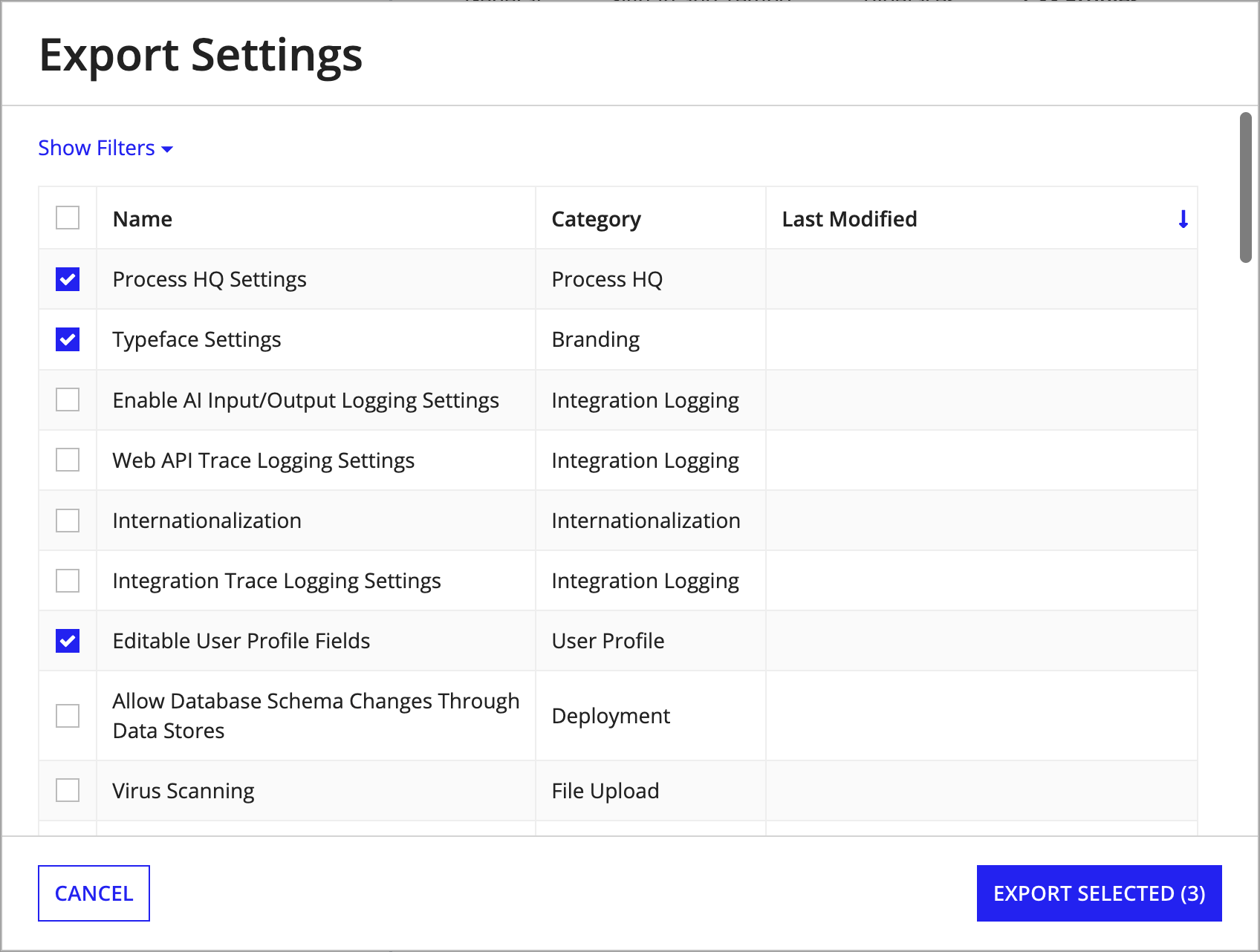Tick the Virus Scanning checkbox
The height and width of the screenshot is (952, 1260).
[x=68, y=790]
